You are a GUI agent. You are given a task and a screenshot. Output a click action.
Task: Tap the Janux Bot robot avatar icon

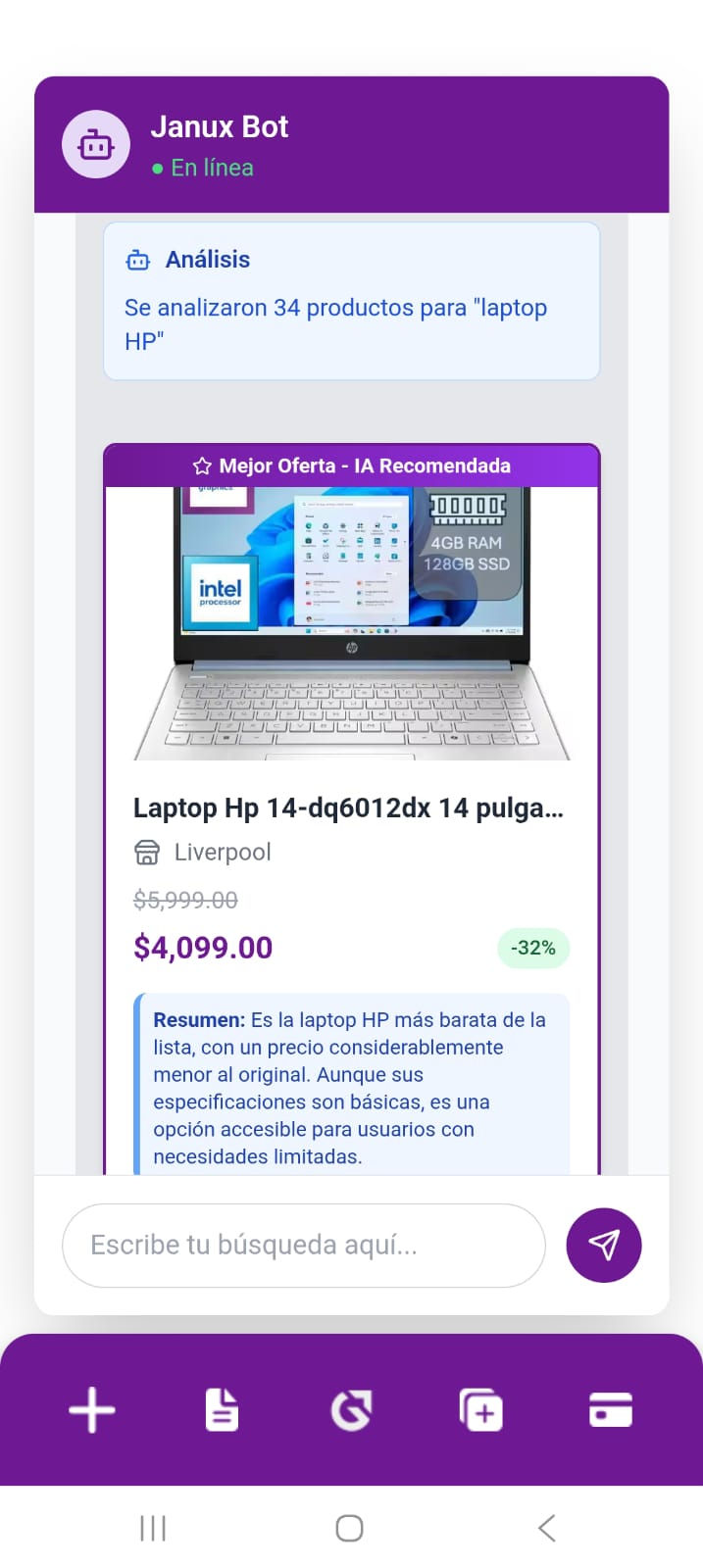[x=96, y=145]
